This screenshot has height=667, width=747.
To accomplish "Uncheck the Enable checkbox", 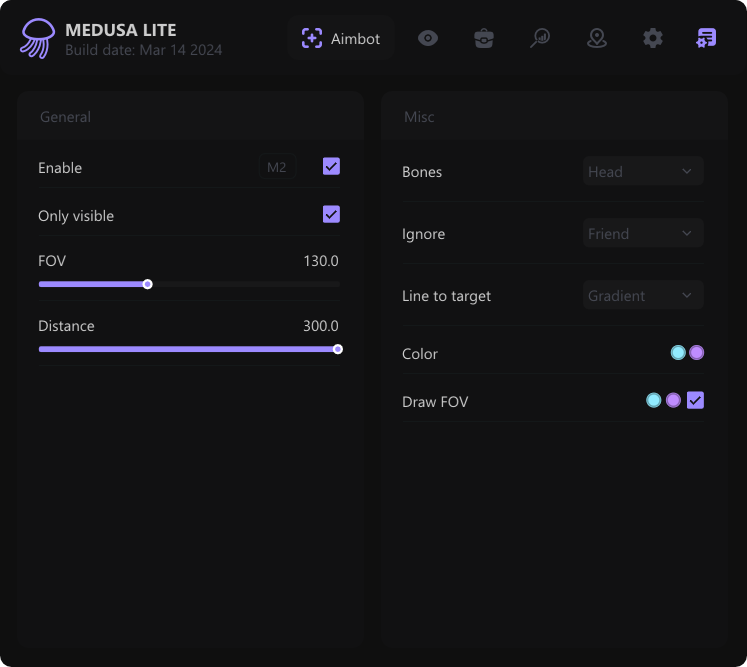I will pyautogui.click(x=331, y=167).
